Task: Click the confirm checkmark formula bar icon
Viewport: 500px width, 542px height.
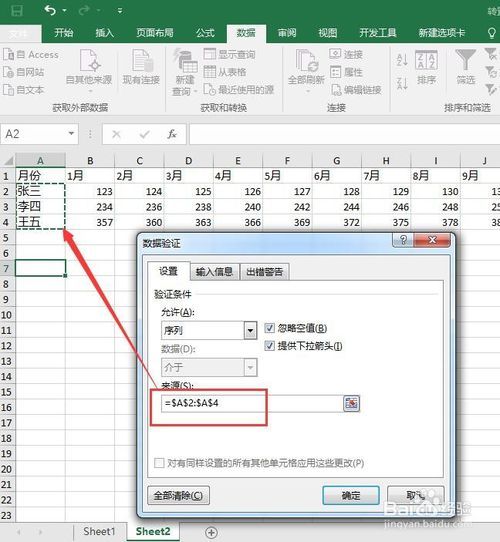Action: 145,134
